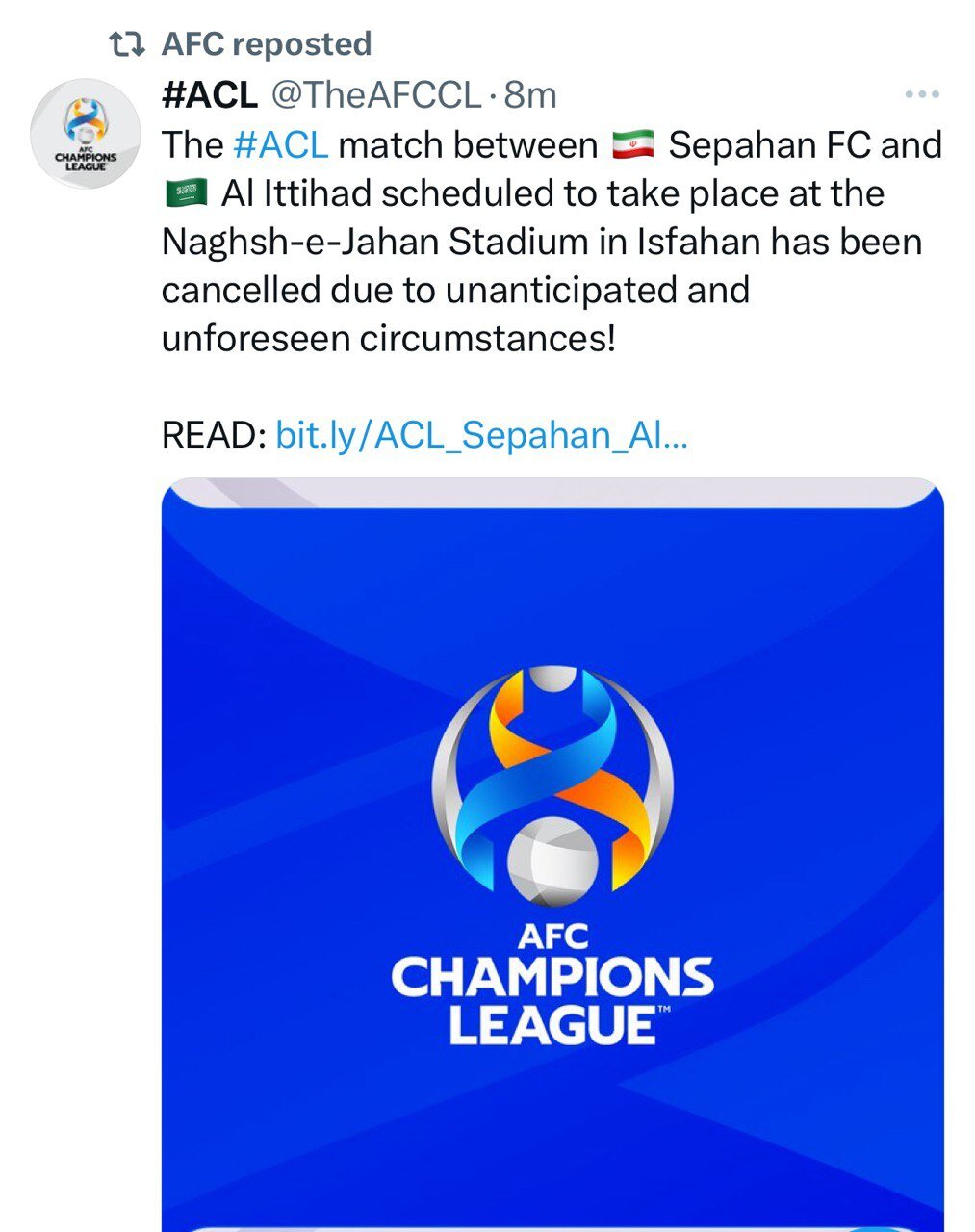Click the repost arrows icon beside AFC reposted
The image size is (975, 1232).
(x=125, y=42)
